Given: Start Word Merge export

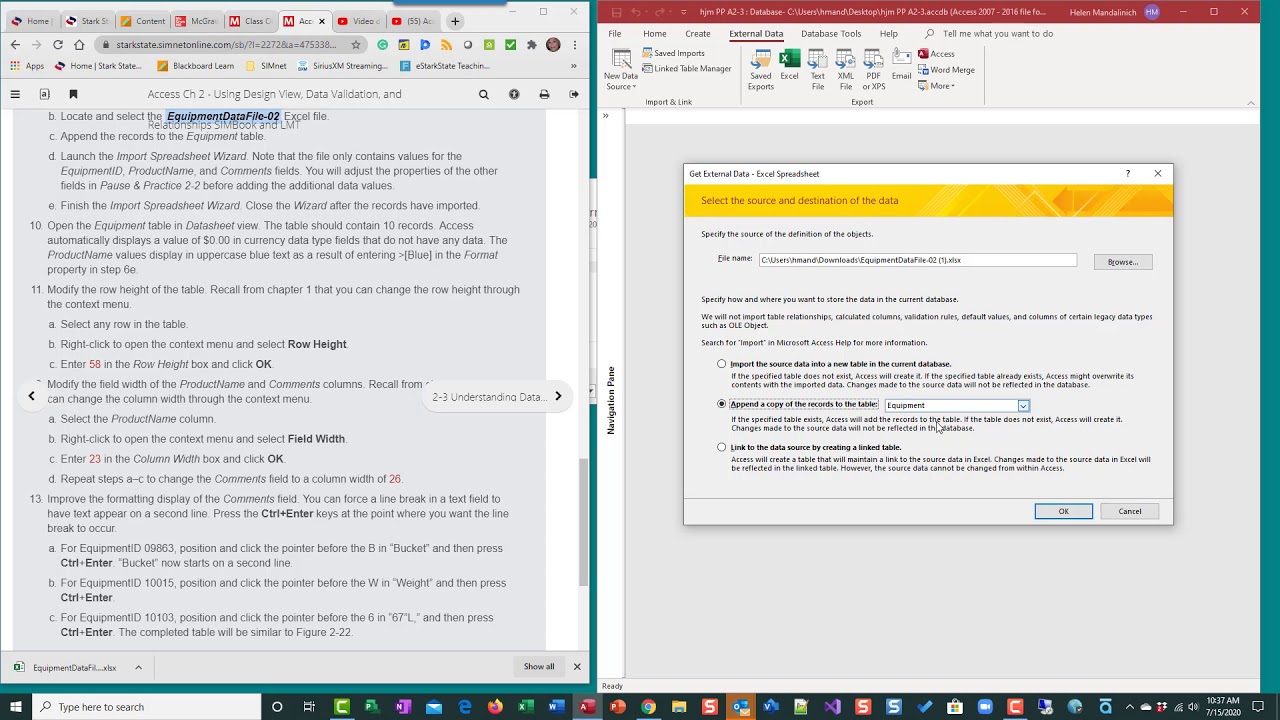Looking at the screenshot, I should pos(946,70).
